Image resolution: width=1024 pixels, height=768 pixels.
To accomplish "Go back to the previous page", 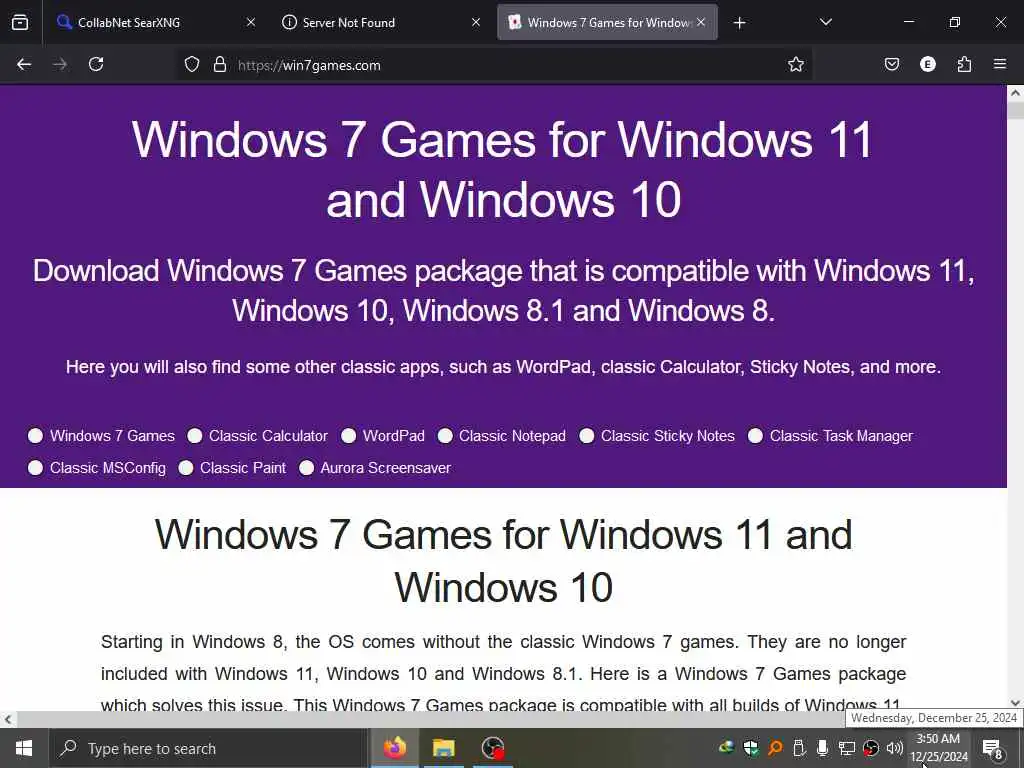I will pos(24,65).
